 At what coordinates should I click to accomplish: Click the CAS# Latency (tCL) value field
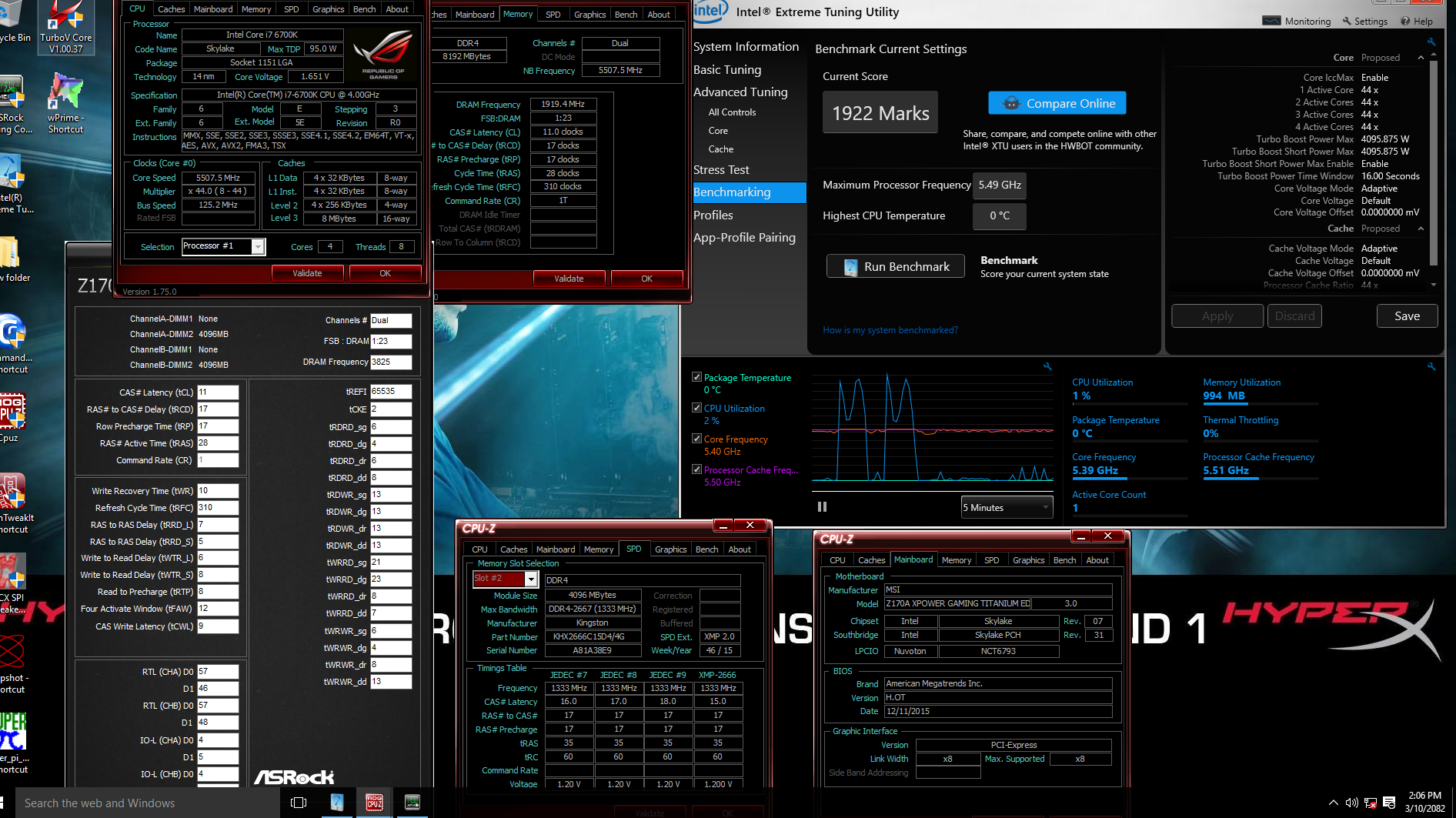point(218,392)
